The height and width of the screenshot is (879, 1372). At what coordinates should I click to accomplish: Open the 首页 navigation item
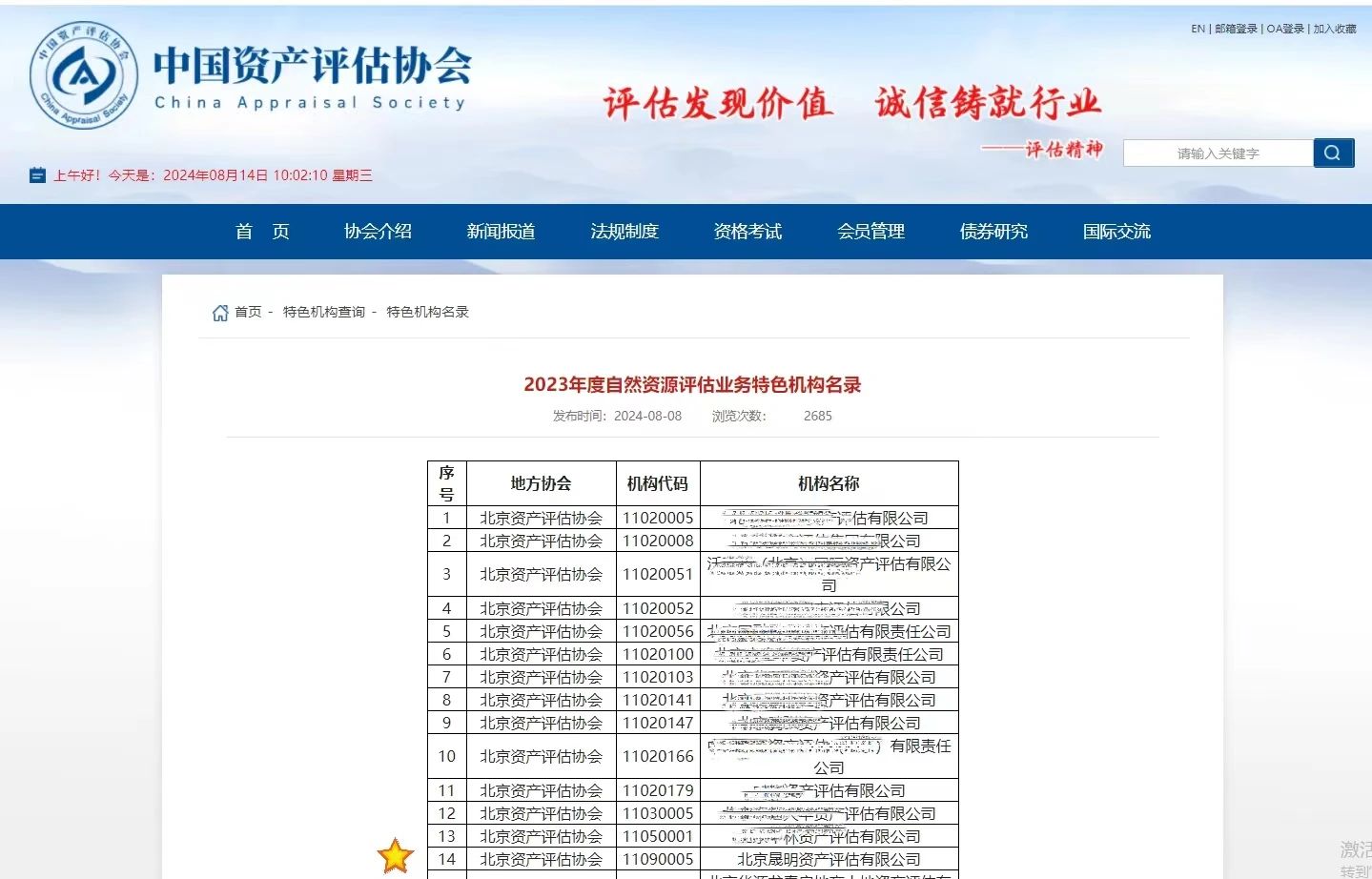(x=262, y=232)
